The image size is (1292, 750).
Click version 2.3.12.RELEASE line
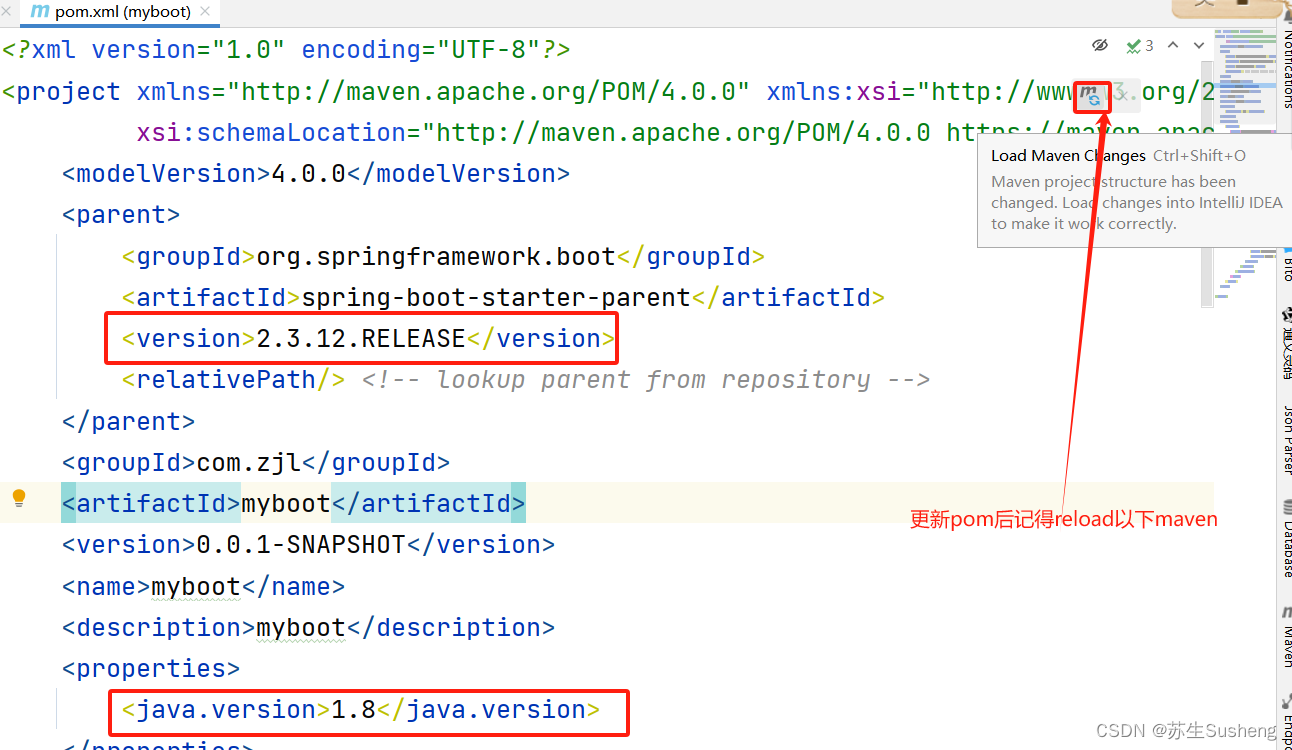pyautogui.click(x=368, y=339)
